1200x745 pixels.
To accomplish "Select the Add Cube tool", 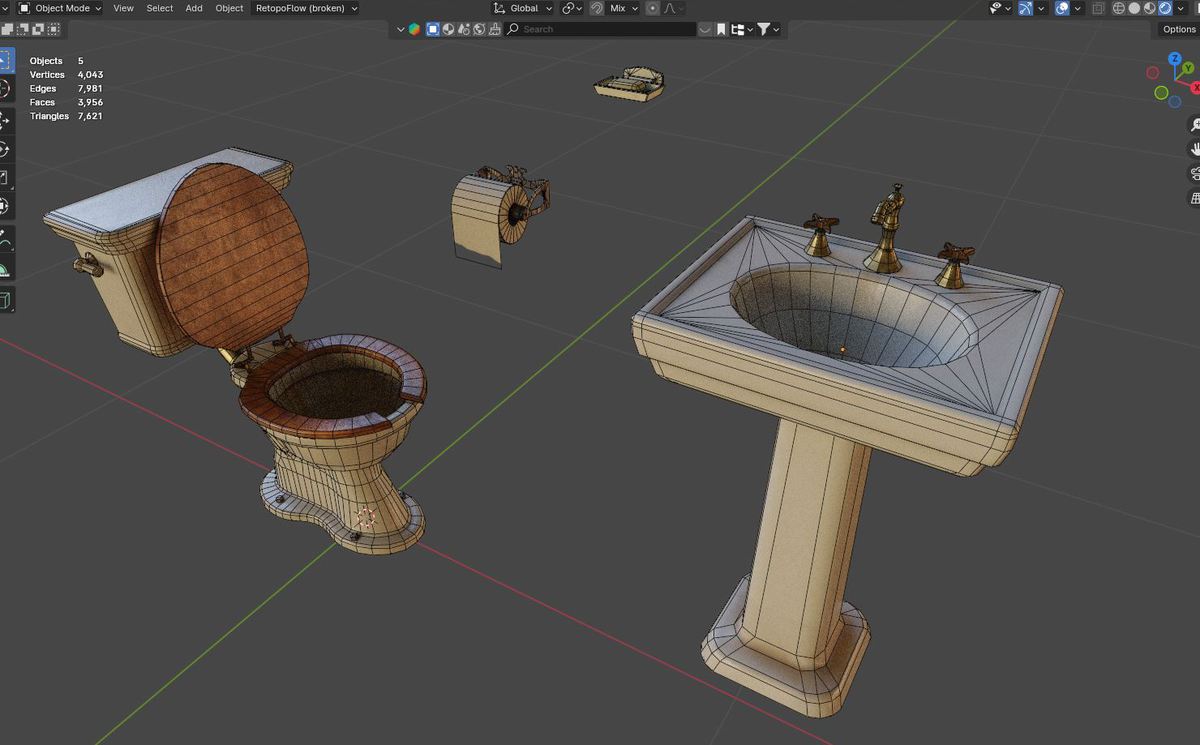I will tap(4, 300).
